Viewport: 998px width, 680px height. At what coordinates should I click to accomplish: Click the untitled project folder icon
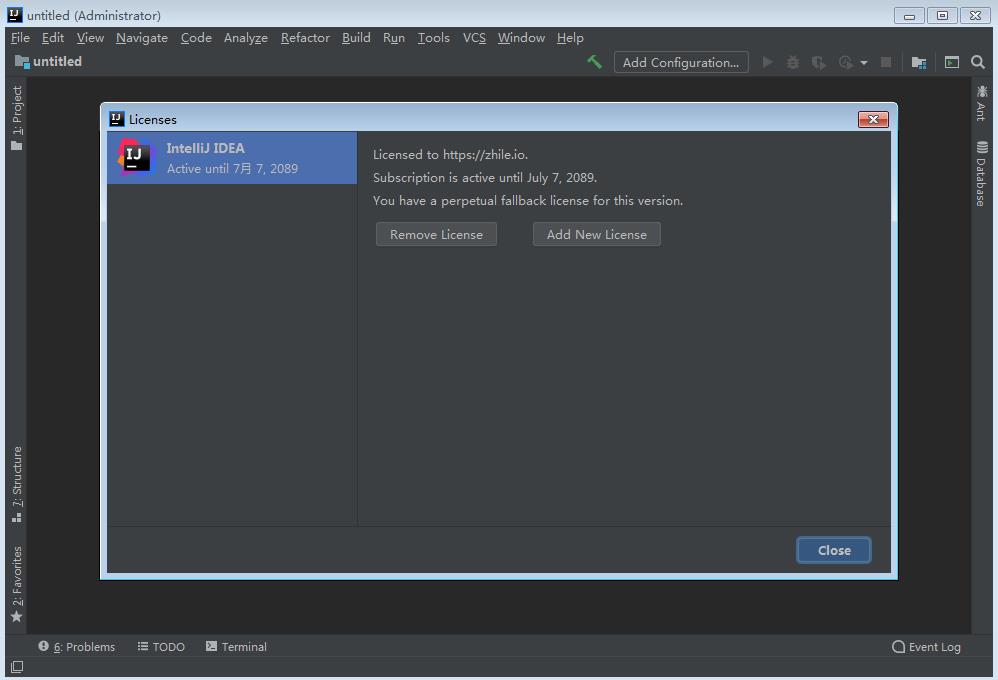(22, 62)
